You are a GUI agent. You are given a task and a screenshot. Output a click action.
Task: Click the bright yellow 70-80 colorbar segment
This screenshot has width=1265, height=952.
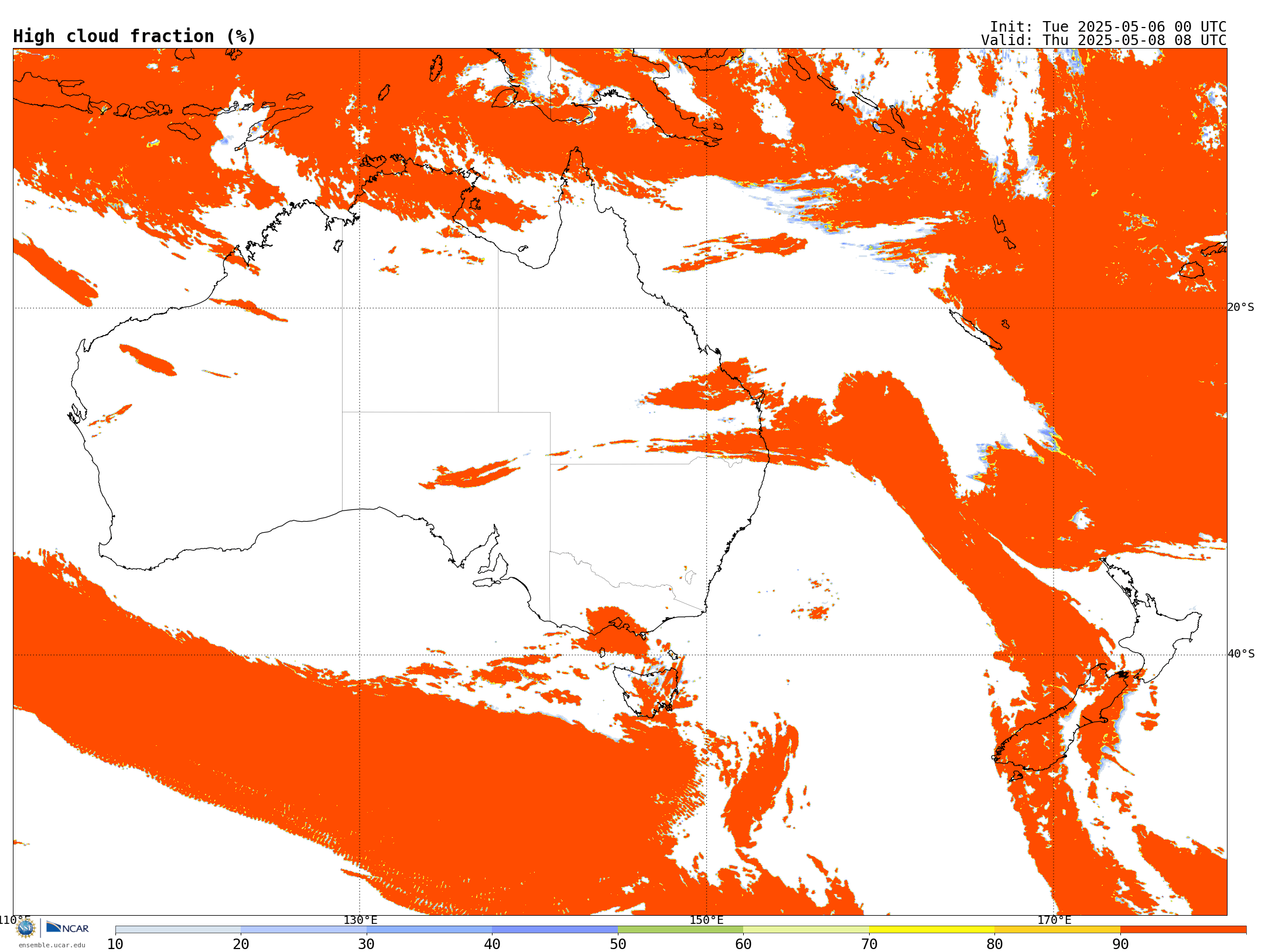pyautogui.click(x=932, y=930)
